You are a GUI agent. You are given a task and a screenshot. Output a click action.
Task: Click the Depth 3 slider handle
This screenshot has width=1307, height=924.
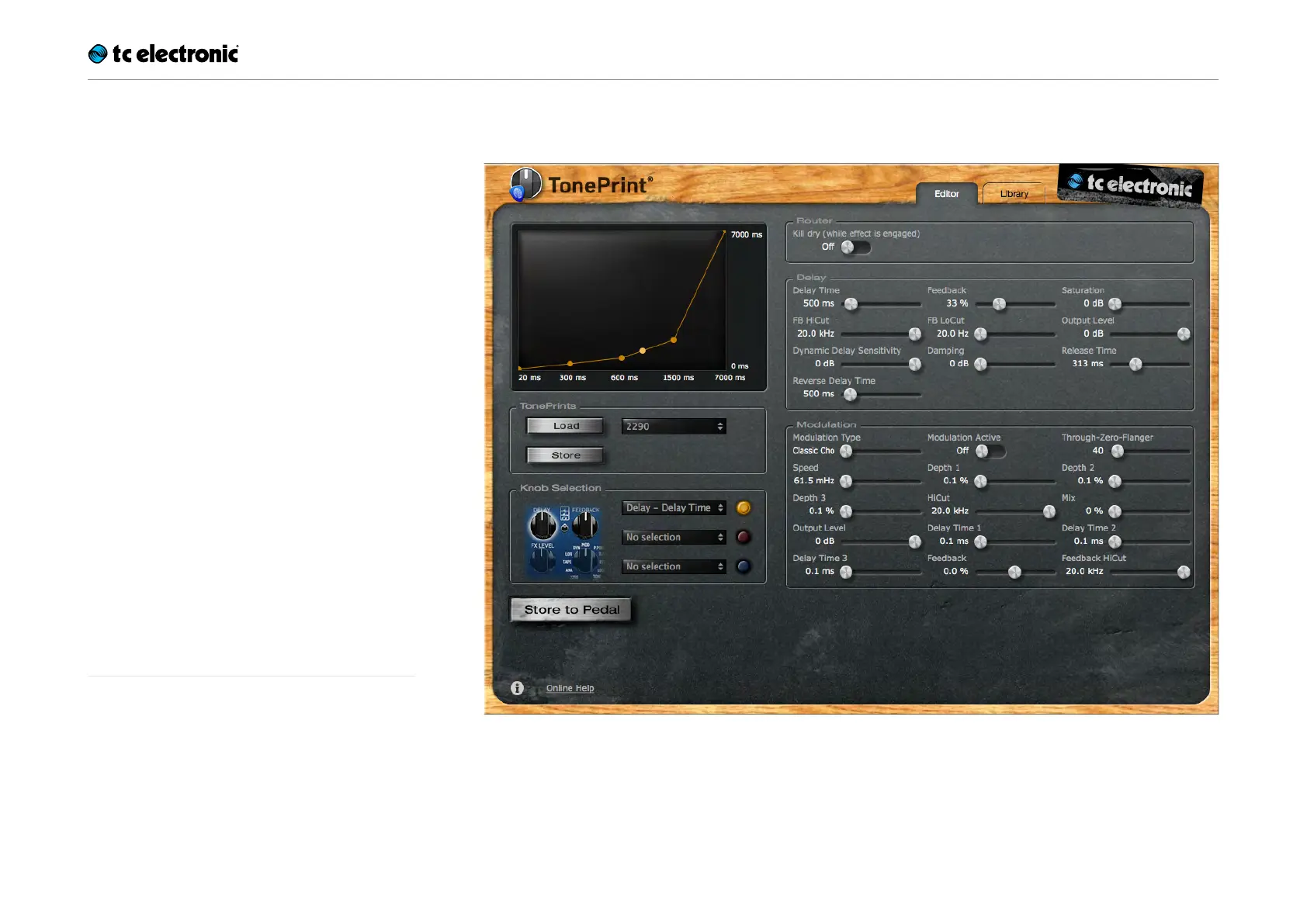point(846,512)
